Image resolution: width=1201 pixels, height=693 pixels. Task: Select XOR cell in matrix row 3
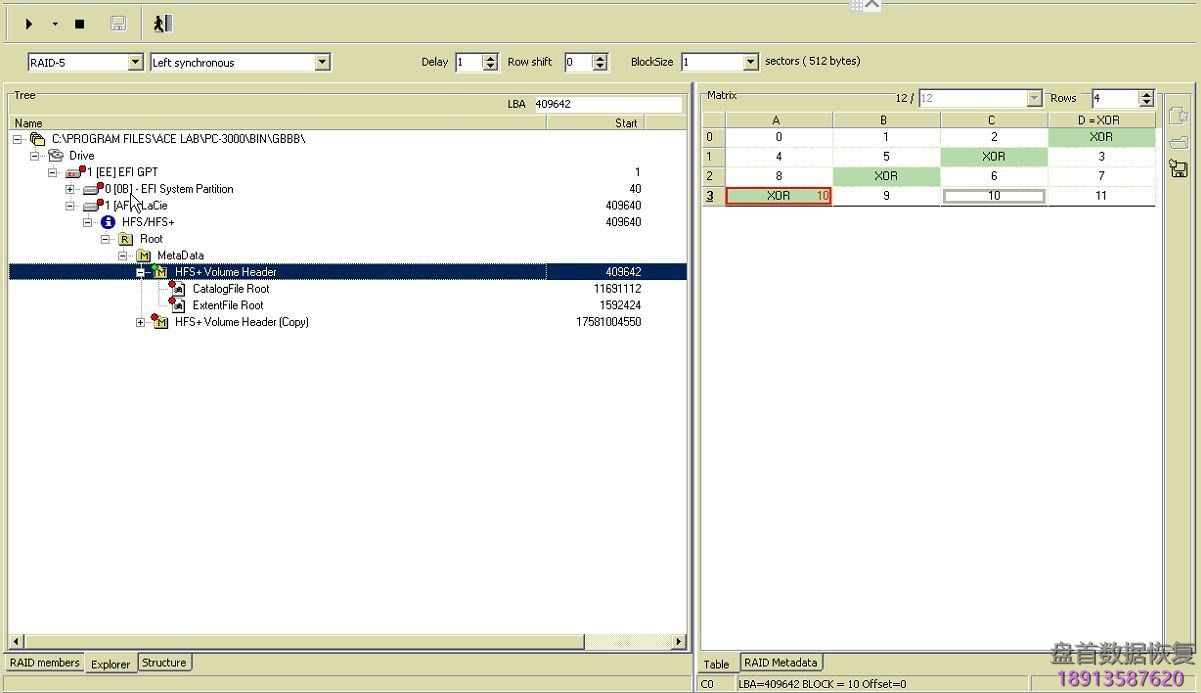[776, 195]
